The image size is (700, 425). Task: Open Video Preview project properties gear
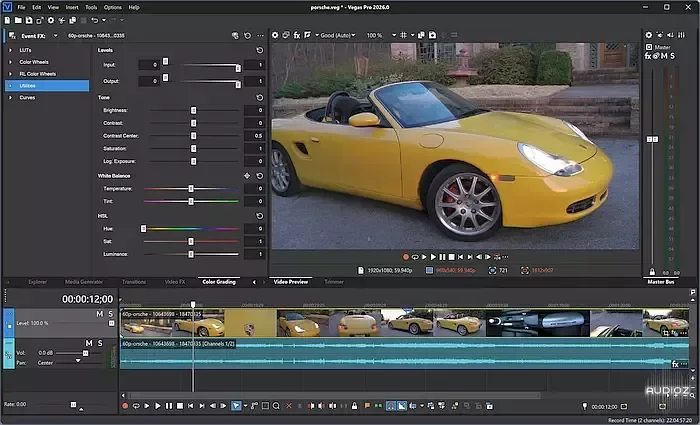tap(275, 35)
